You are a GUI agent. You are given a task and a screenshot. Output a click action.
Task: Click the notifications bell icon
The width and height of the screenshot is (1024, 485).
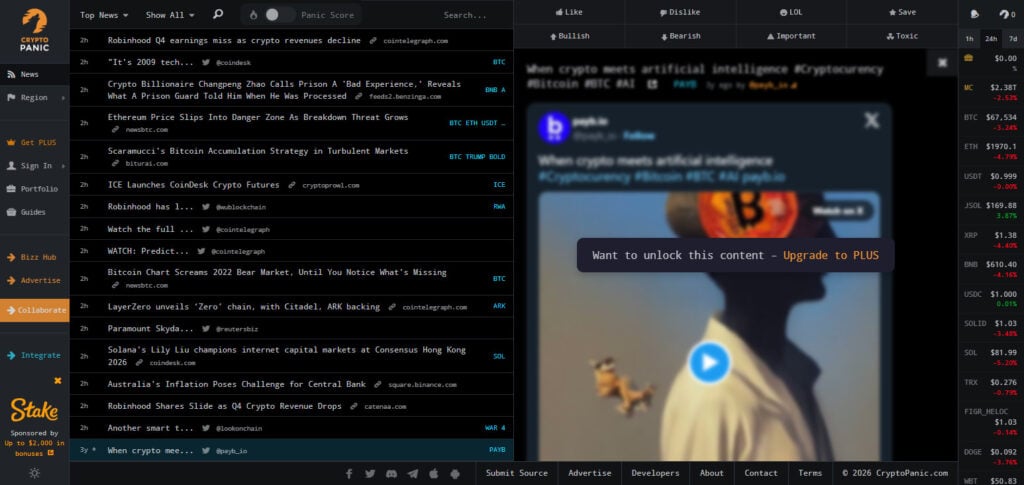point(975,14)
